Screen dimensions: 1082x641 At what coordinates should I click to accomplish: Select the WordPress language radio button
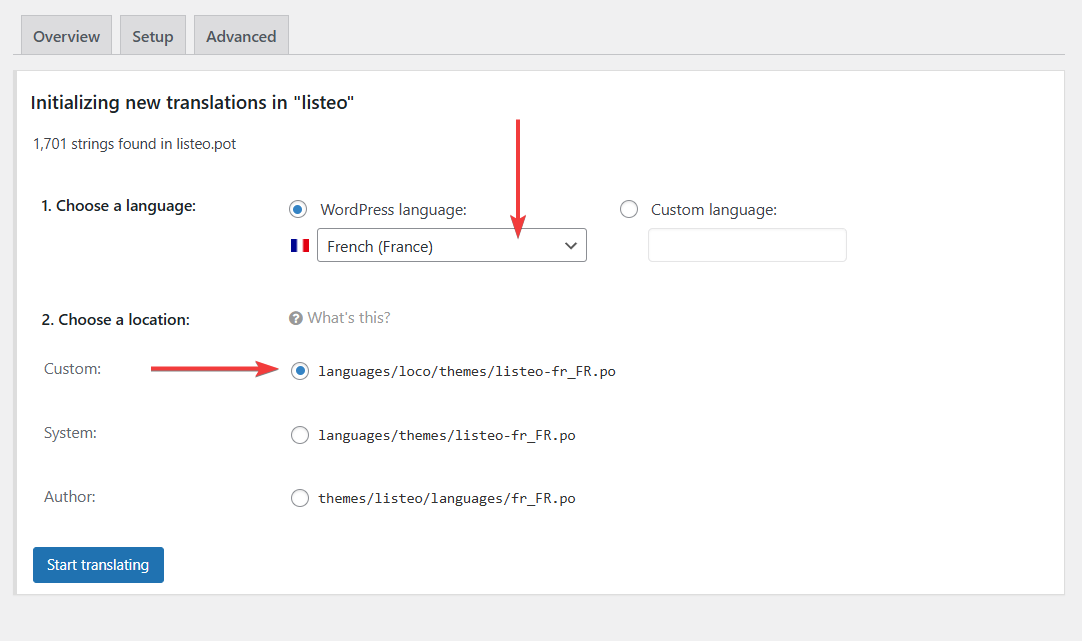297,210
